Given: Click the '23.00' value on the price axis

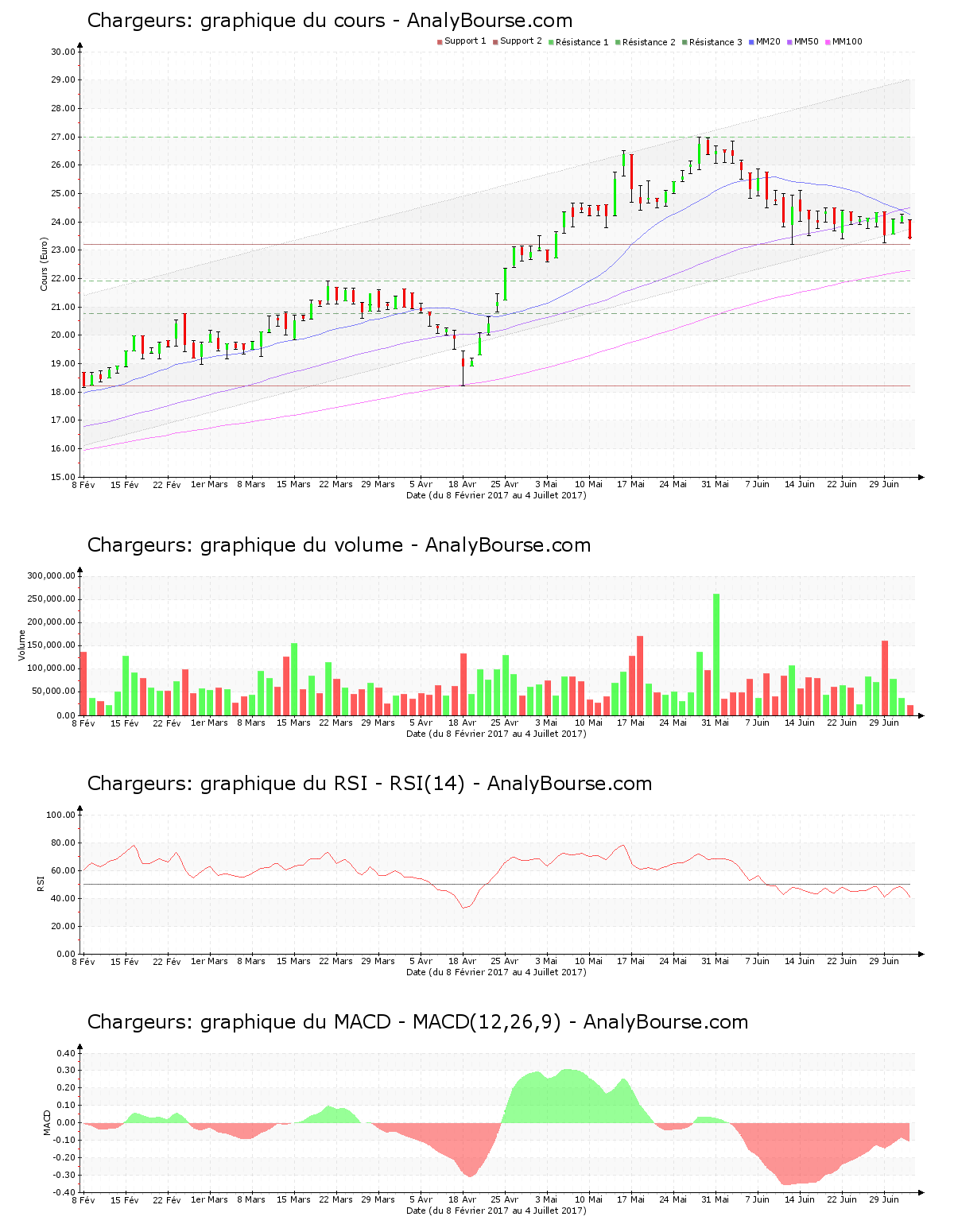Looking at the screenshot, I should click(64, 250).
